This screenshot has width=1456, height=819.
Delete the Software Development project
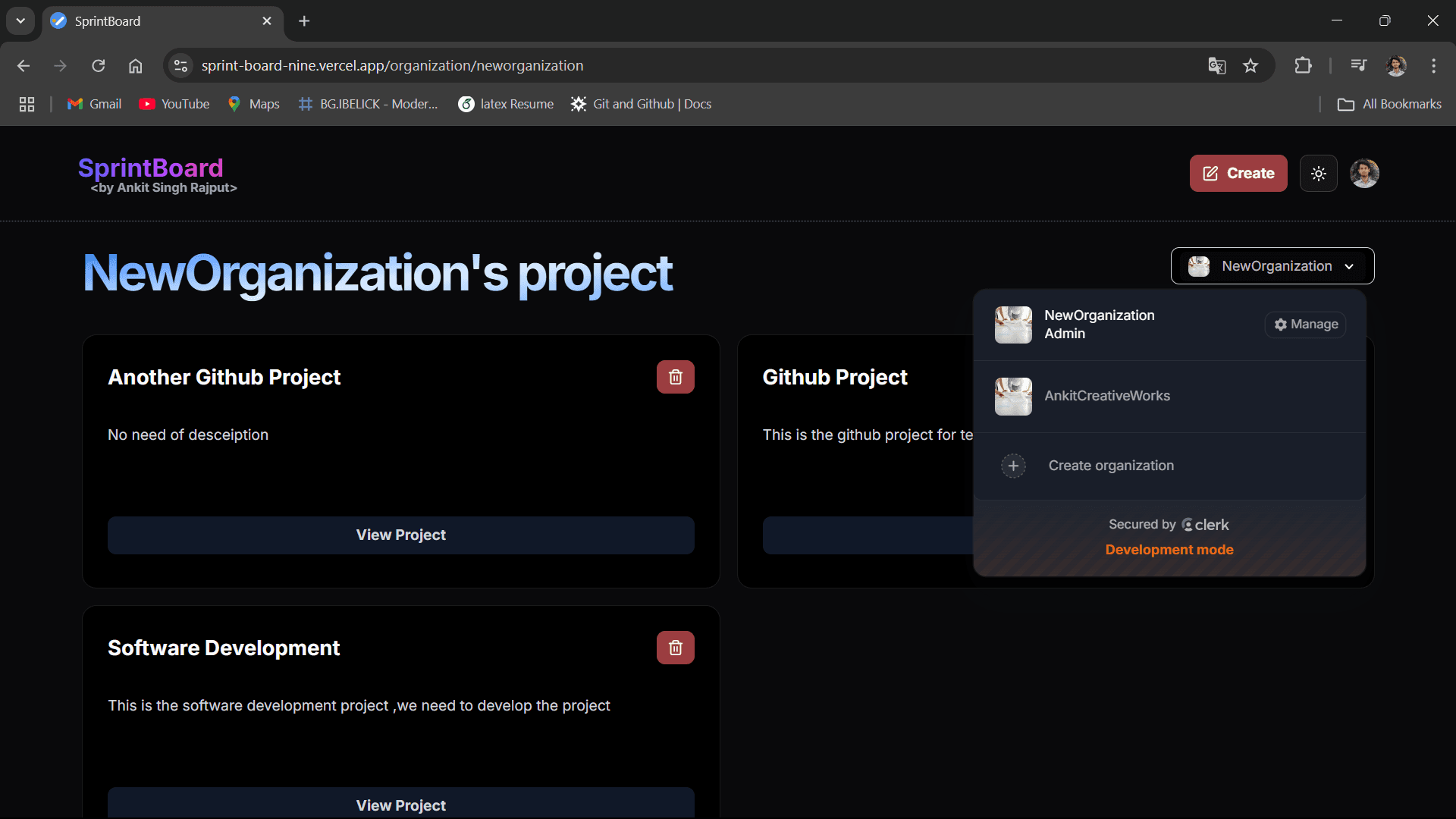click(675, 648)
